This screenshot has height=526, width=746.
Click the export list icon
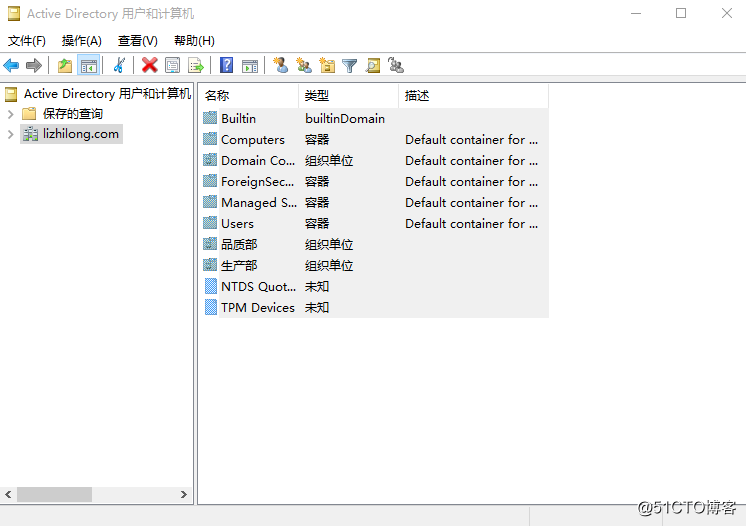[x=196, y=65]
